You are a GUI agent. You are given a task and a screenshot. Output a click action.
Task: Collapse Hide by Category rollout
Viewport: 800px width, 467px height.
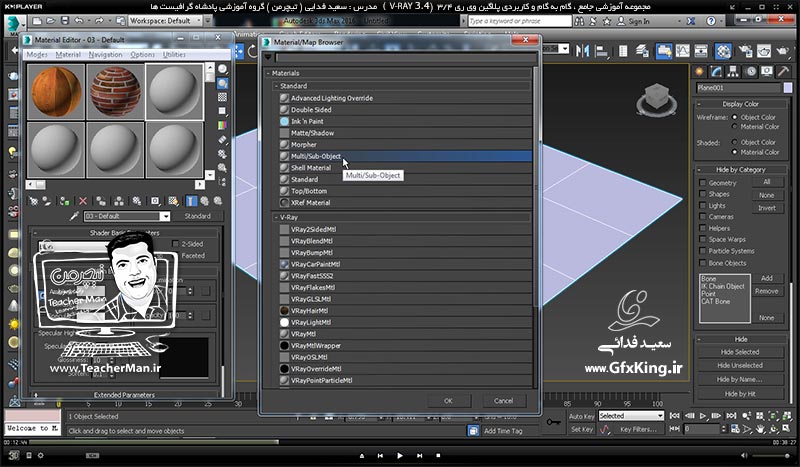click(741, 169)
